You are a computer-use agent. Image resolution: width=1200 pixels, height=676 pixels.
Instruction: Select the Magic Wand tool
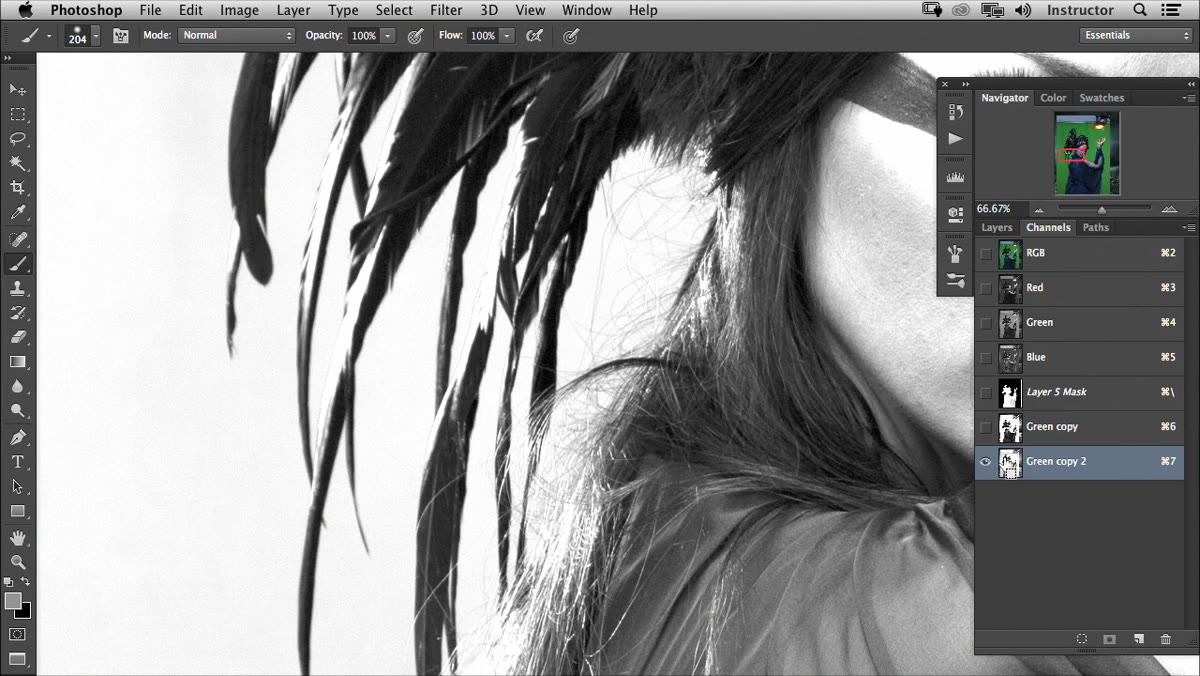(x=18, y=163)
